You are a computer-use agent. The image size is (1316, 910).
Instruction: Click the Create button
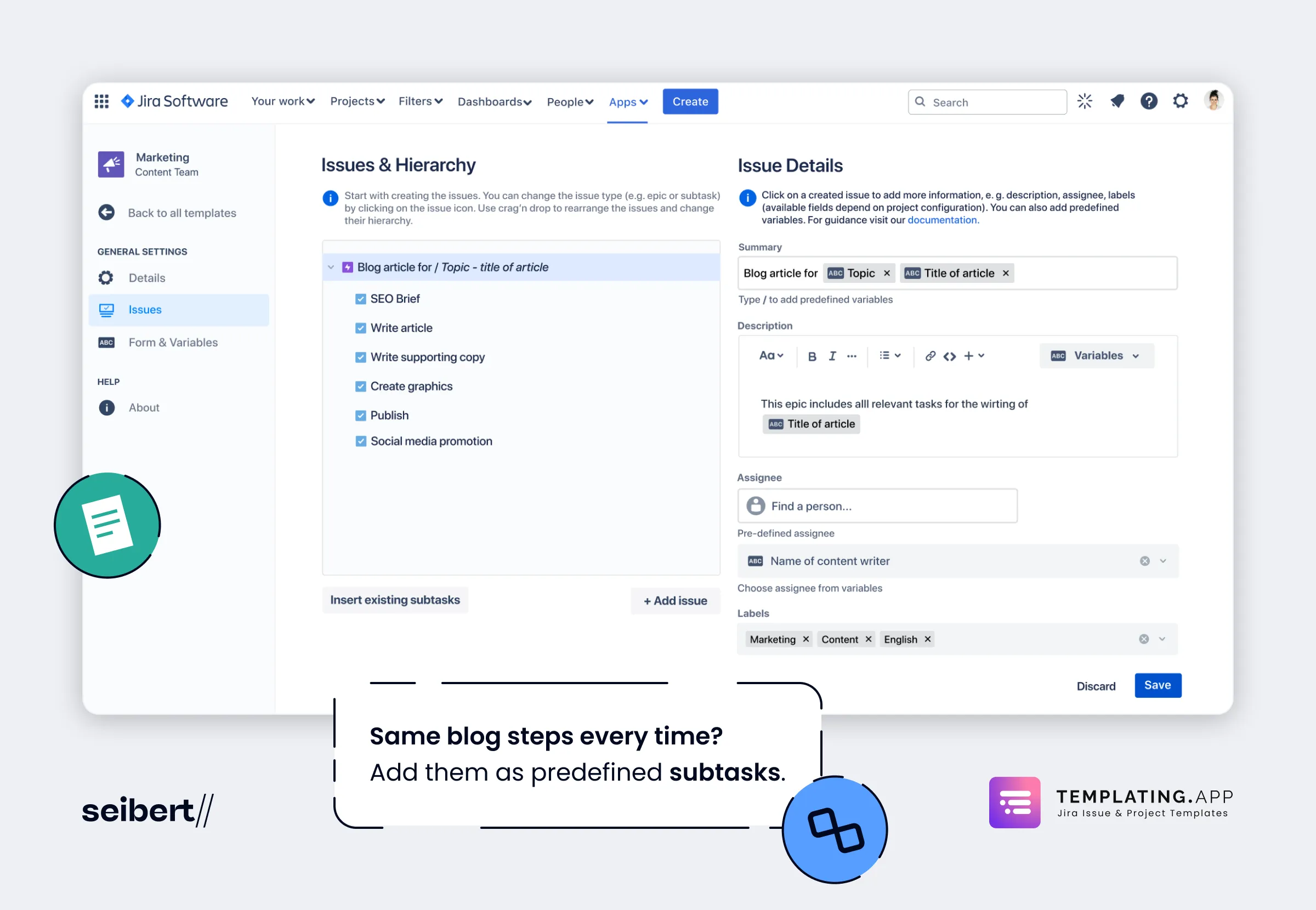690,101
